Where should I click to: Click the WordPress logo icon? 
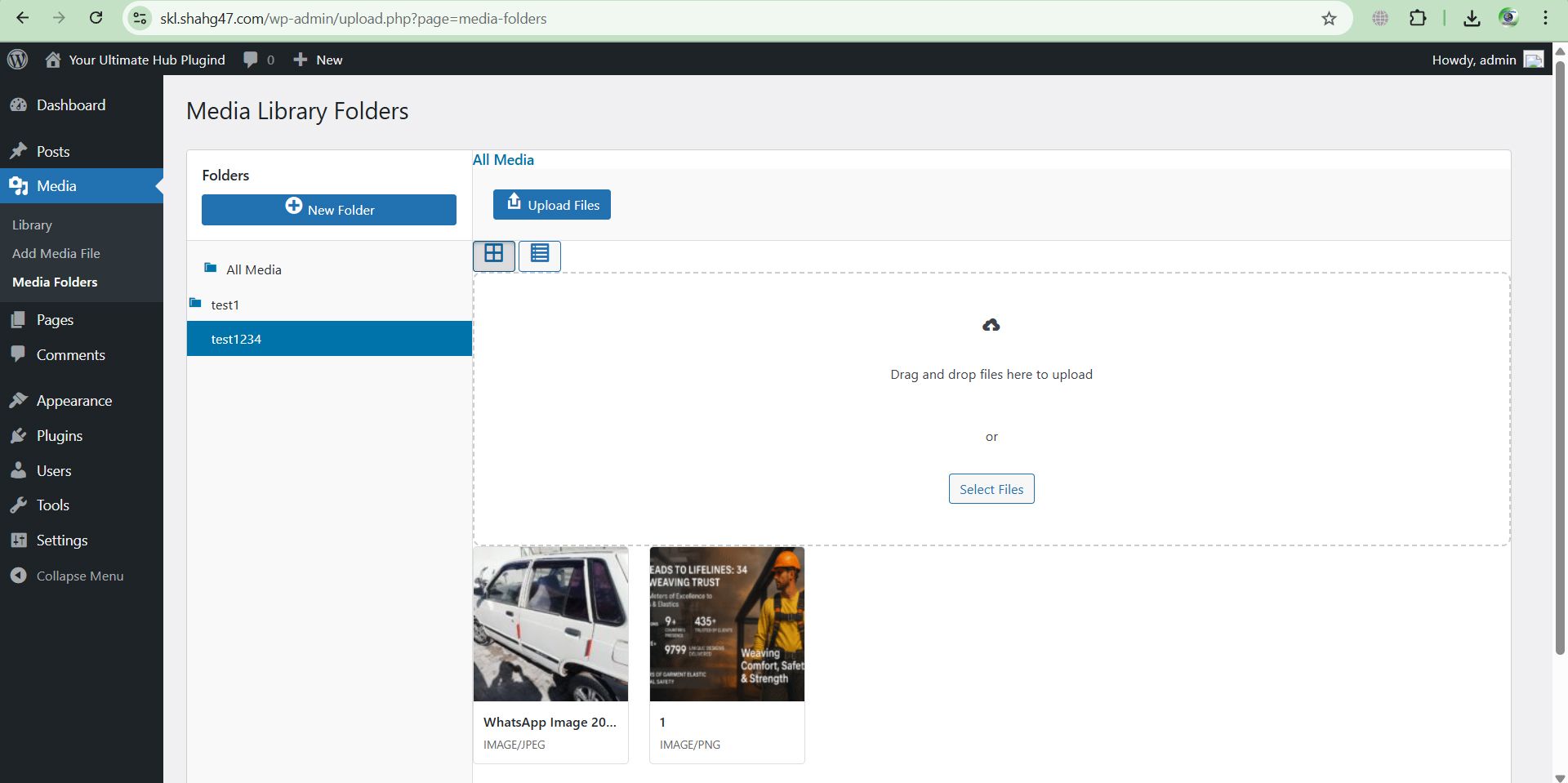tap(17, 60)
